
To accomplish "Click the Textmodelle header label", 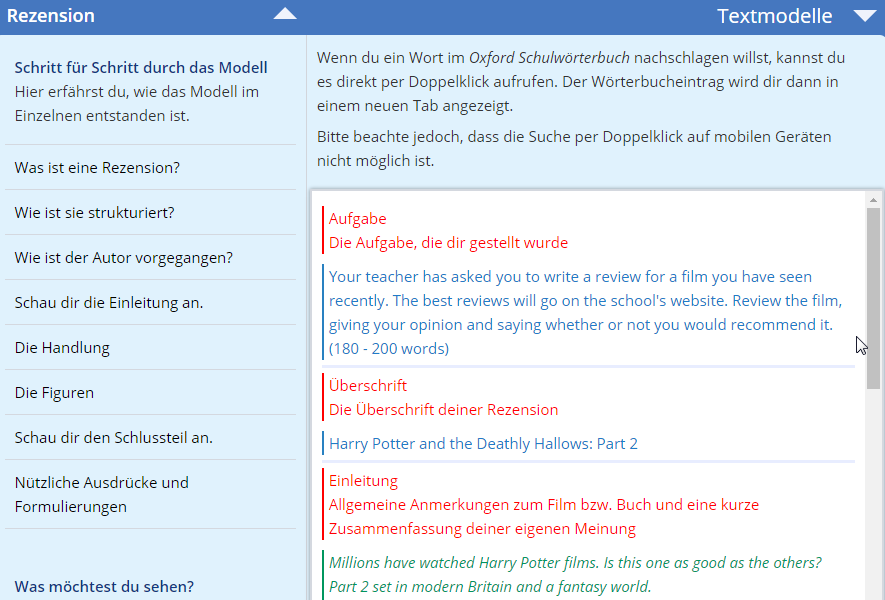I will [774, 16].
